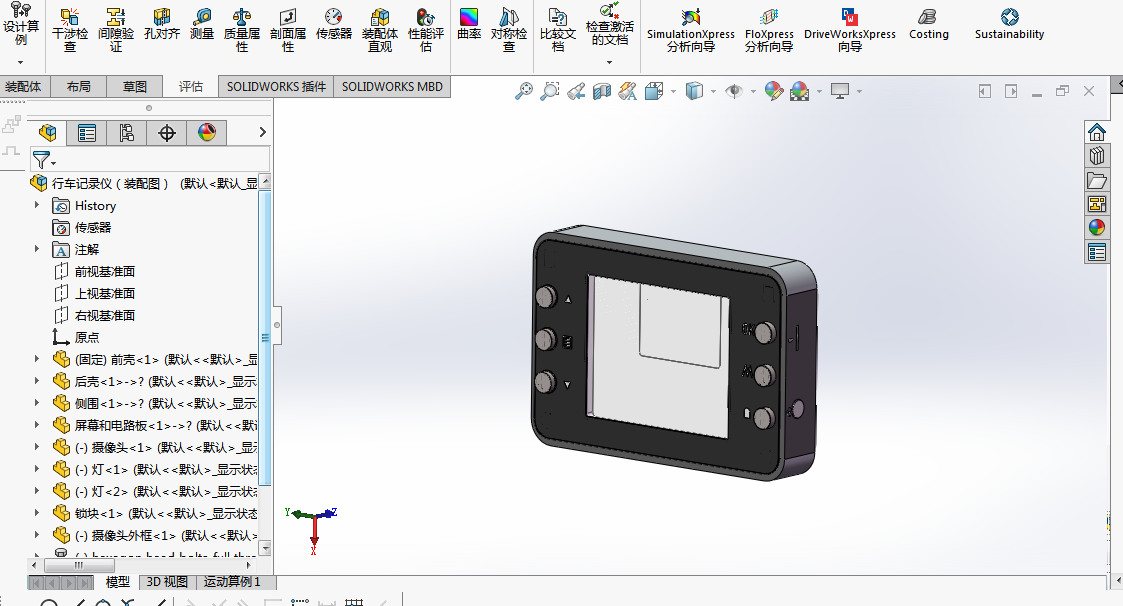The width and height of the screenshot is (1123, 606).
Task: Switch to DimXpertManager crosshair tab
Action: pyautogui.click(x=167, y=133)
